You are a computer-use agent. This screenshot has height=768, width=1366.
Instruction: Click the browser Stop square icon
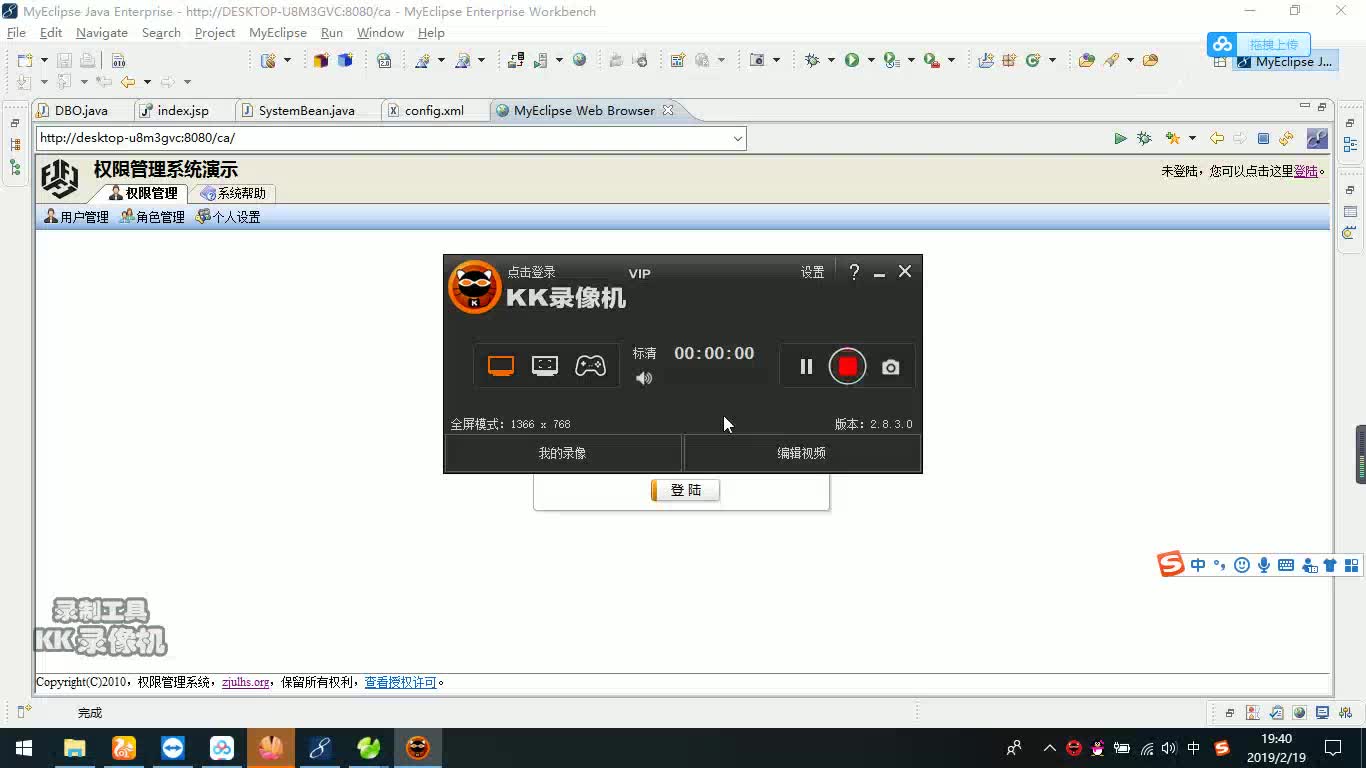click(1263, 138)
